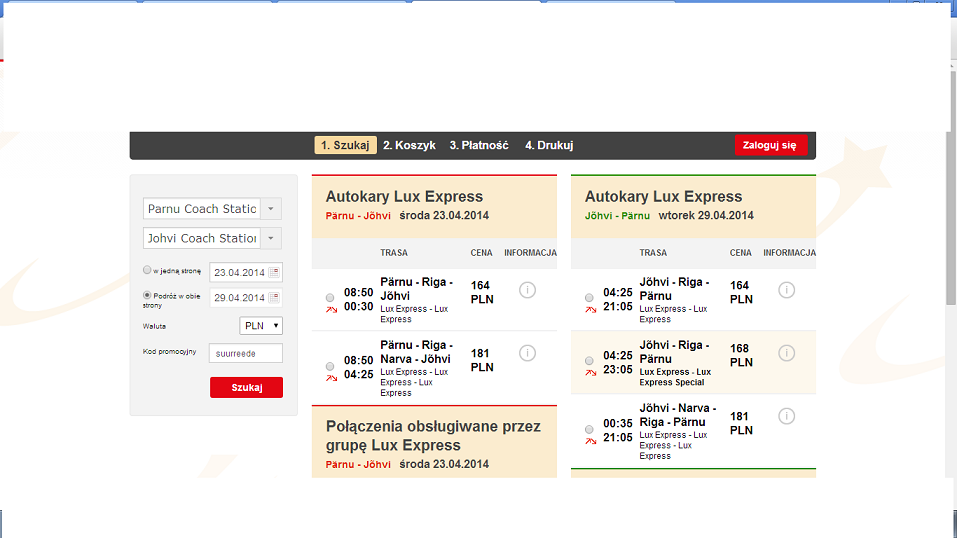The image size is (957, 538).
Task: Select the 04:25 - 21:05 return trip
Action: coord(589,298)
